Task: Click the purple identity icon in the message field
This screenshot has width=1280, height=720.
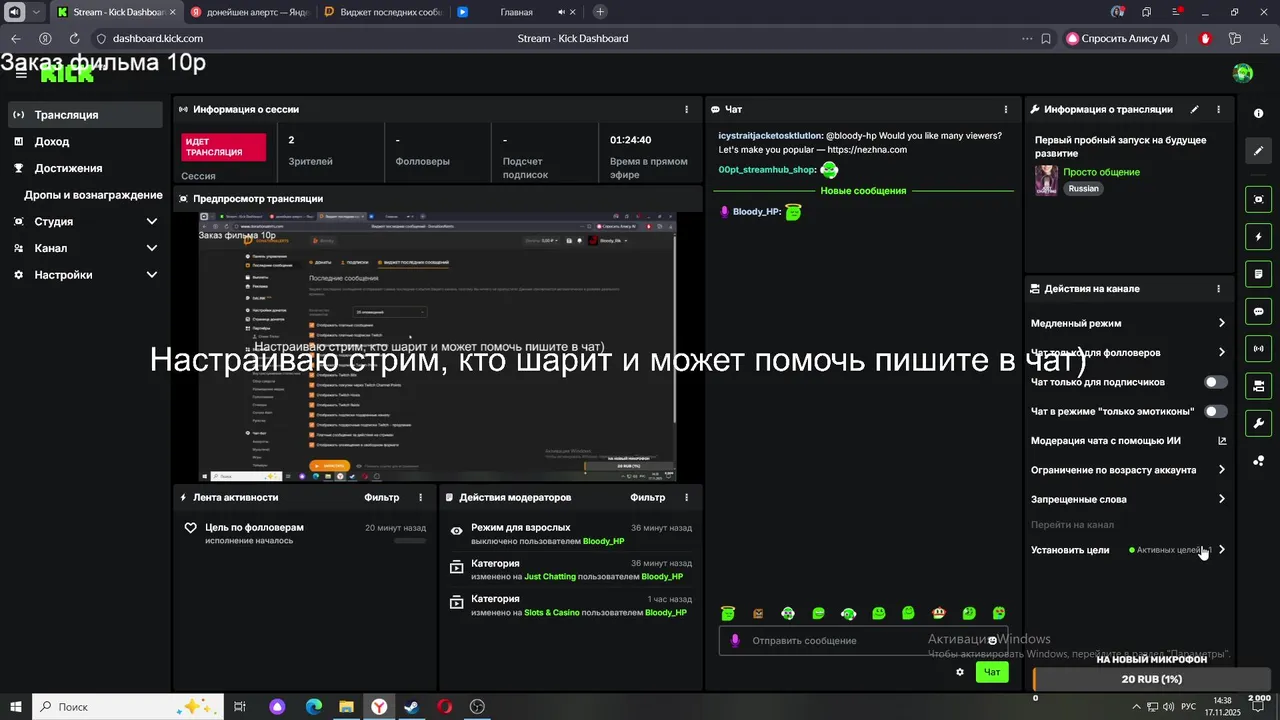Action: point(735,641)
